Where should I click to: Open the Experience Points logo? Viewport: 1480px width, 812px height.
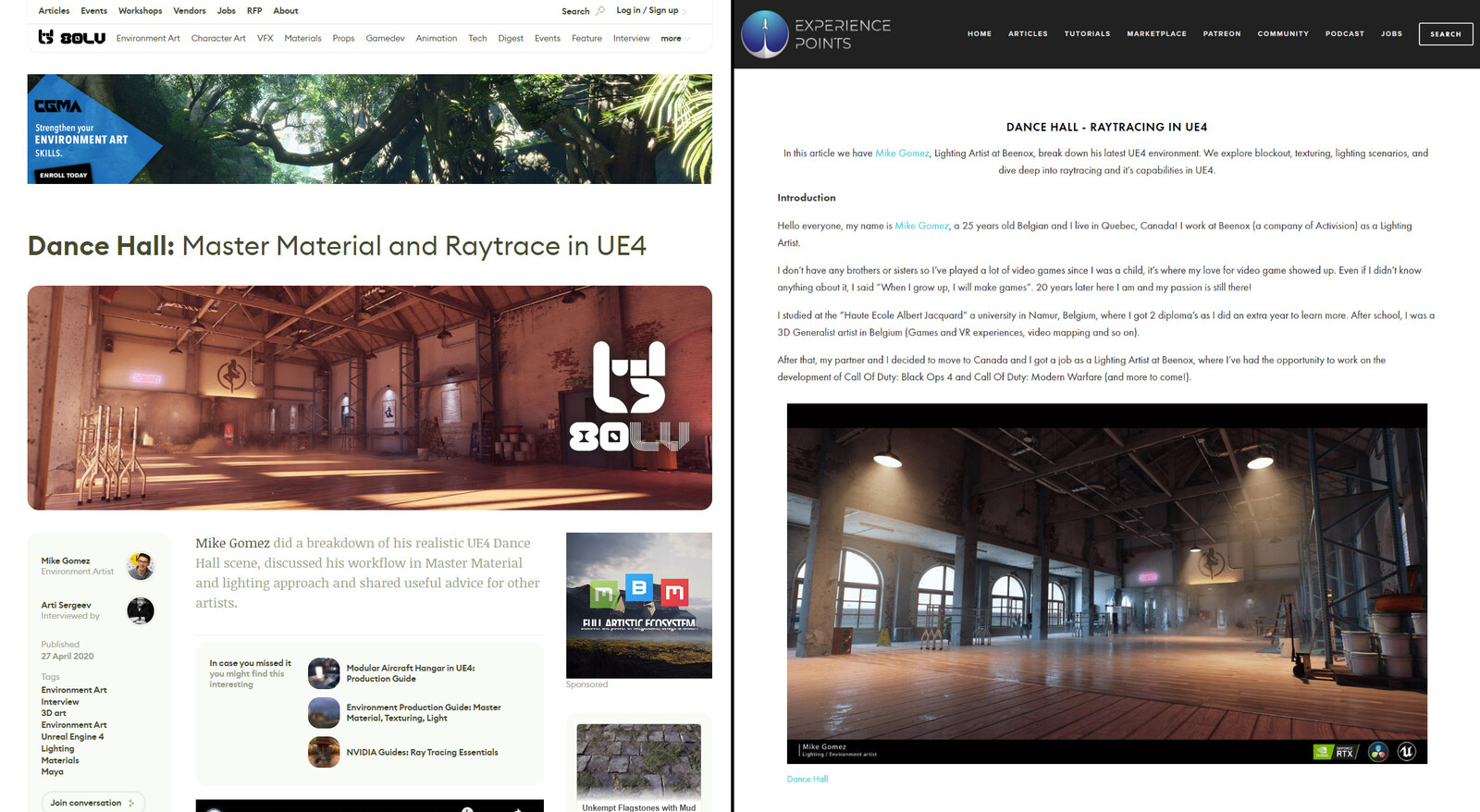pos(816,34)
